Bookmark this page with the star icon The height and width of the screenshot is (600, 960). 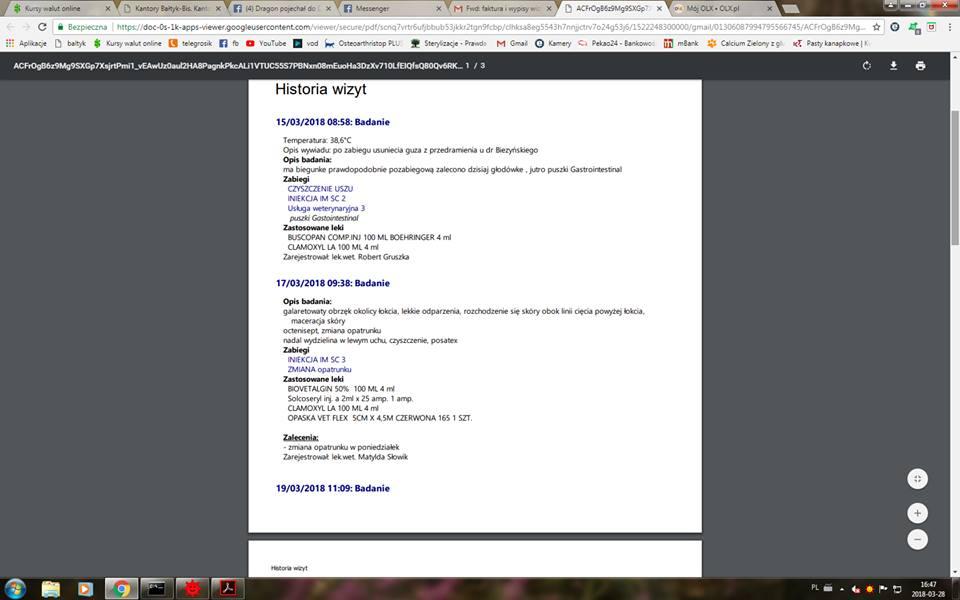[877, 27]
